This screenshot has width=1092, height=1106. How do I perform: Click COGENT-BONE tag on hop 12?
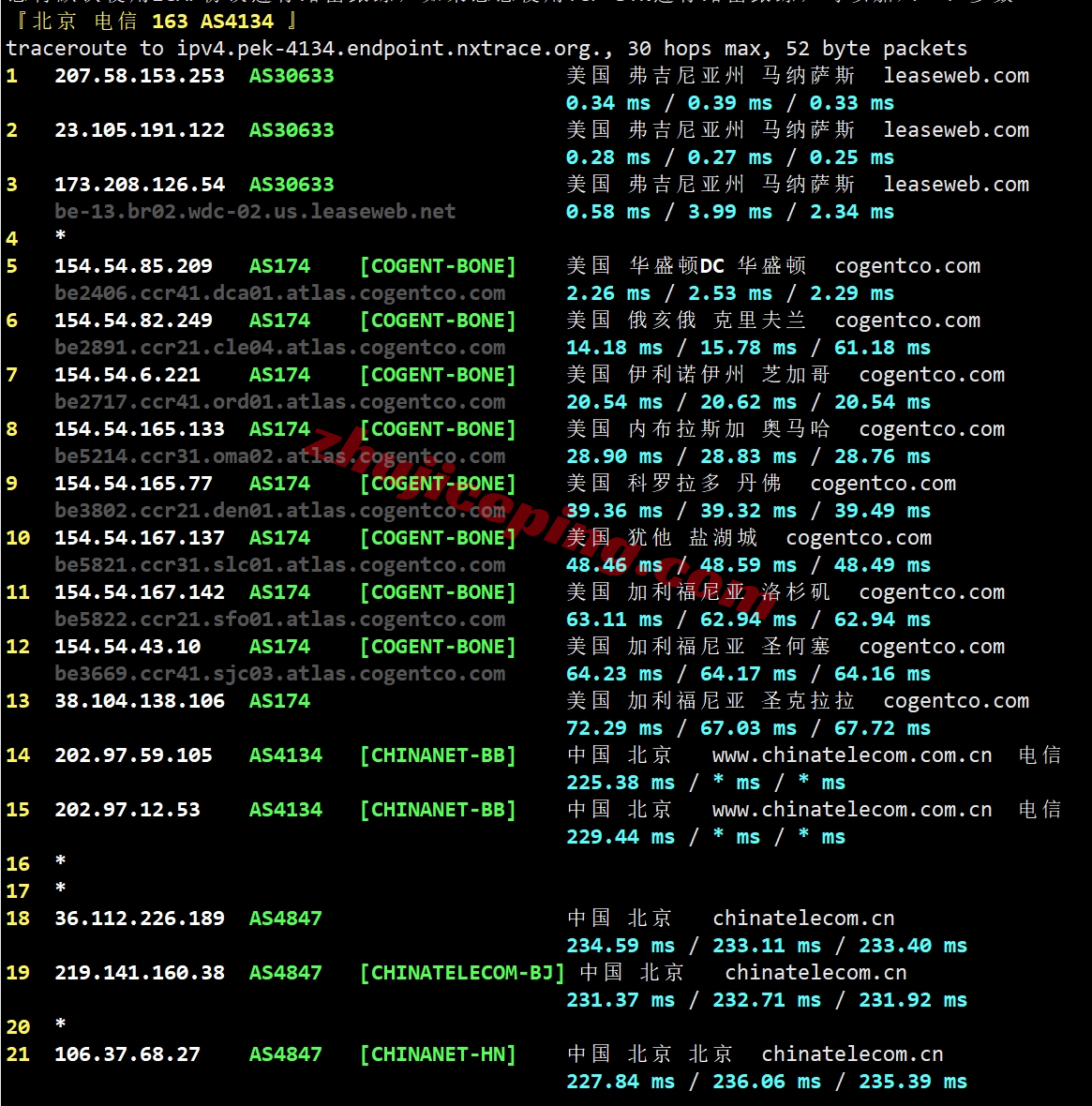pyautogui.click(x=438, y=647)
